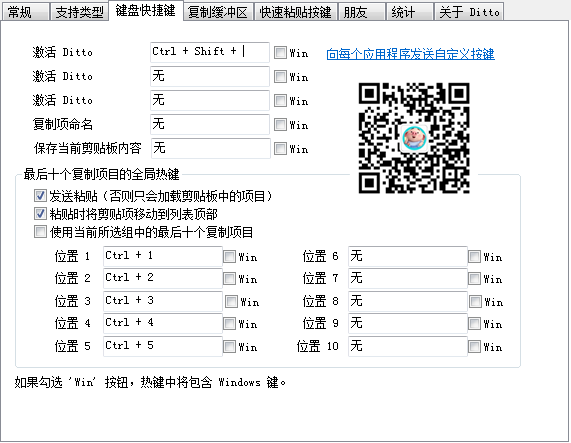Image resolution: width=571 pixels, height=443 pixels.
Task: Click the 如果勾选 'Win' 按钮 hint text
Action: tap(150, 383)
